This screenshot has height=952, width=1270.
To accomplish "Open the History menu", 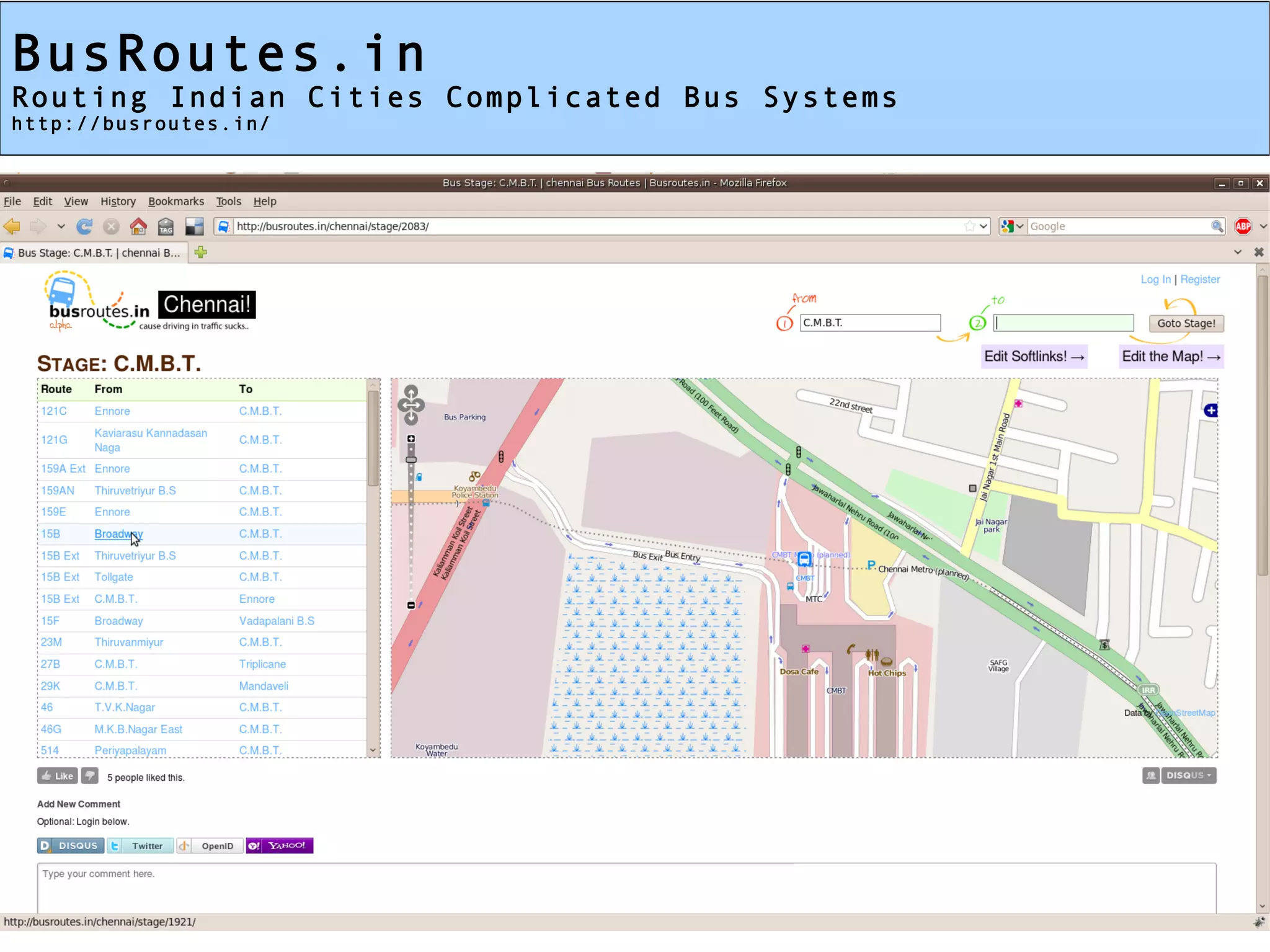I will coord(118,202).
